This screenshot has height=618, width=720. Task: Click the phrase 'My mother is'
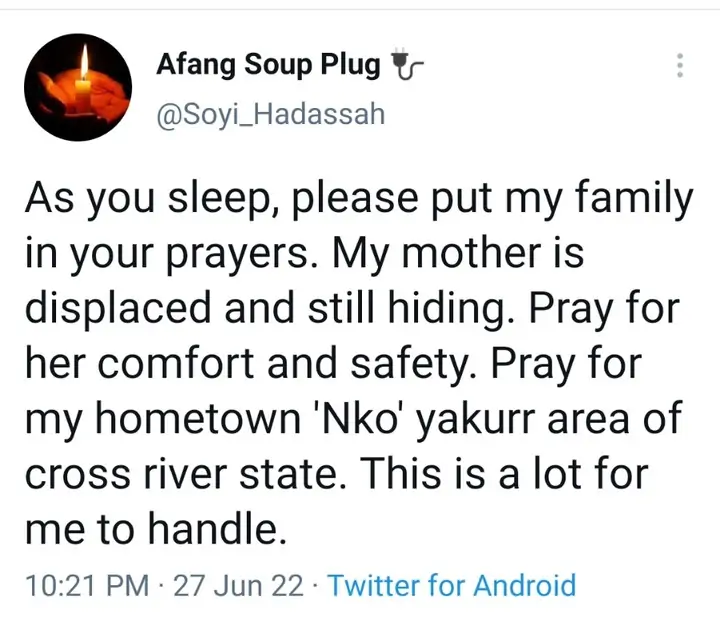[470, 253]
